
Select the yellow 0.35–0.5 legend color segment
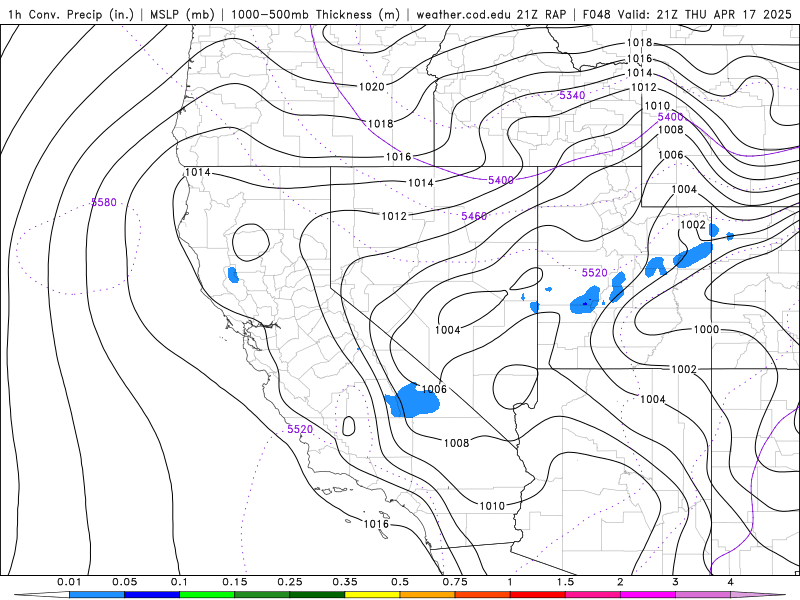click(372, 595)
